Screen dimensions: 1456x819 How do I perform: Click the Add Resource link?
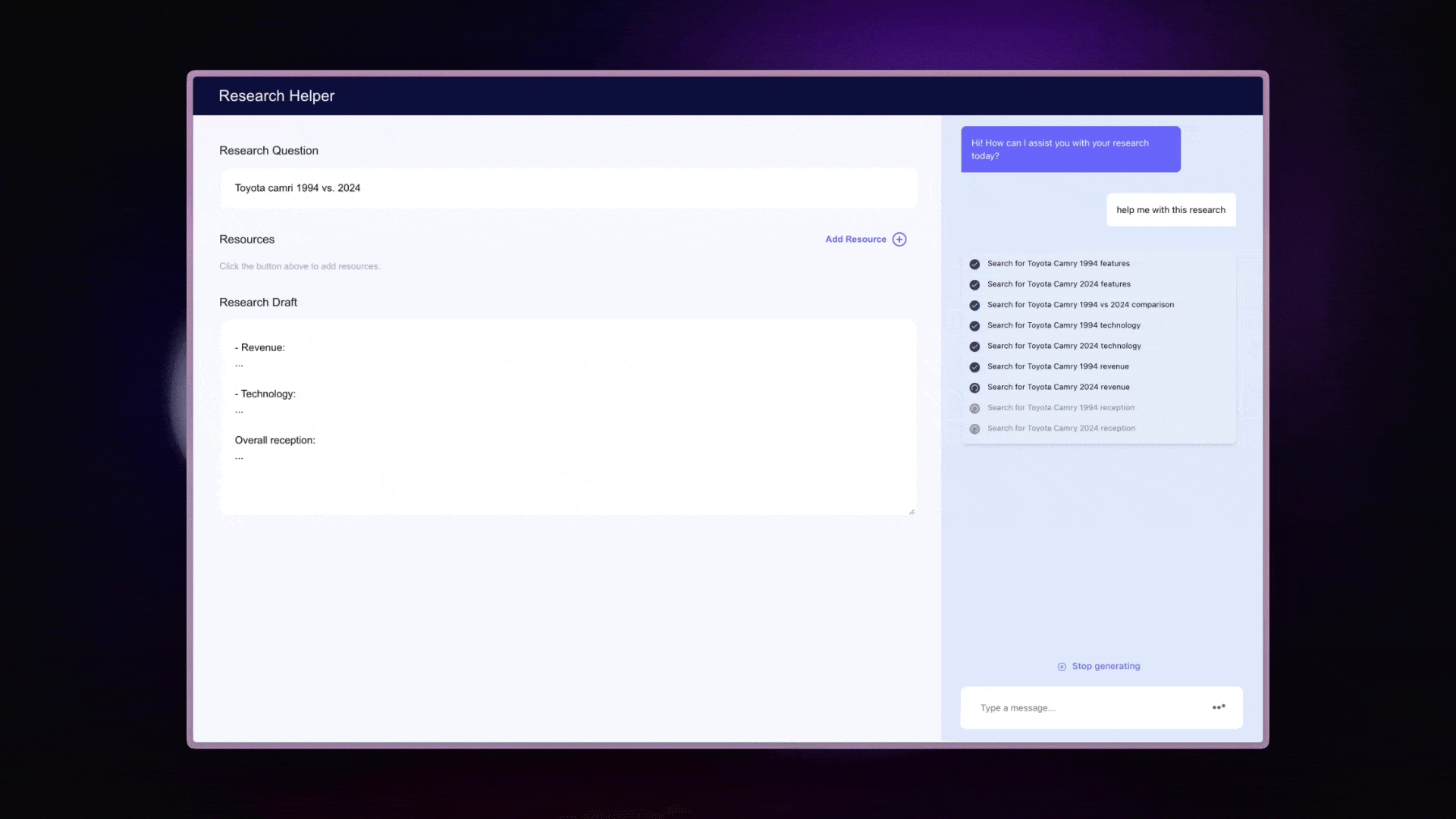[855, 239]
